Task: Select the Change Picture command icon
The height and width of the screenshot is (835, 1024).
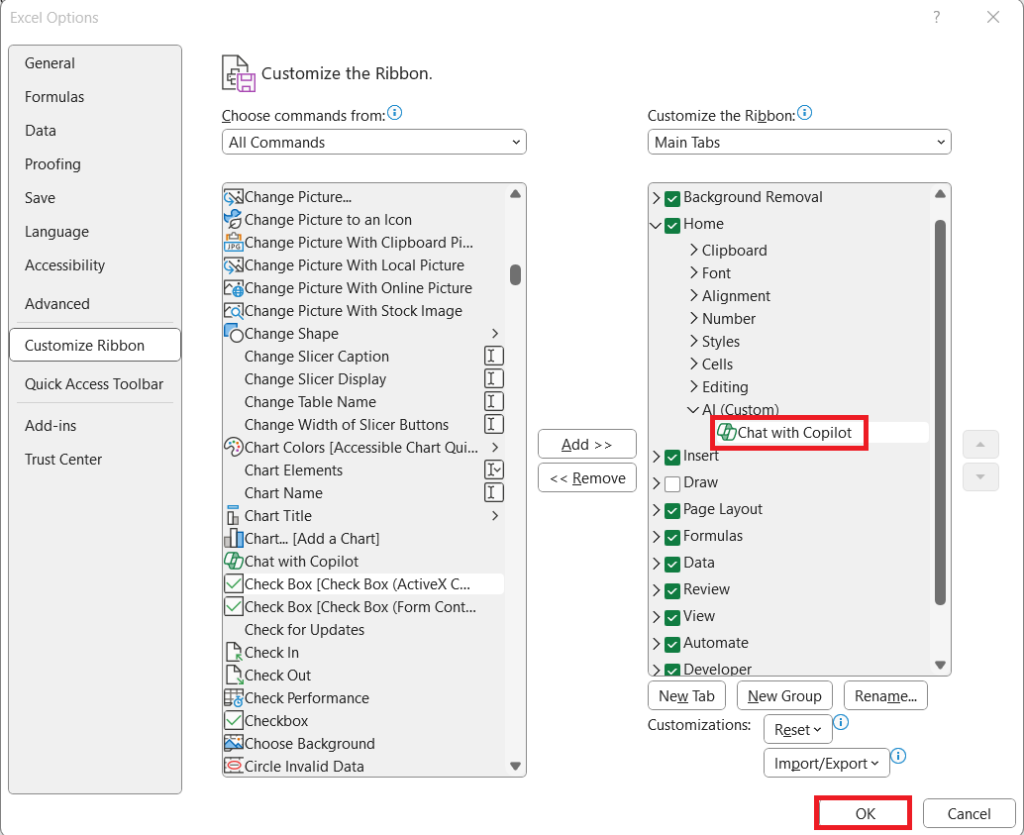Action: pos(233,197)
